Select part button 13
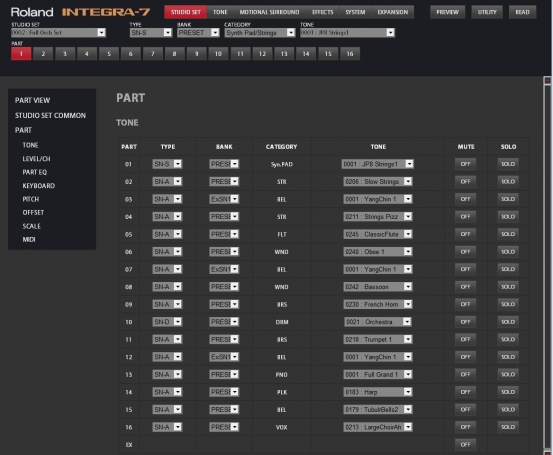This screenshot has width=553, height=455. click(x=284, y=54)
